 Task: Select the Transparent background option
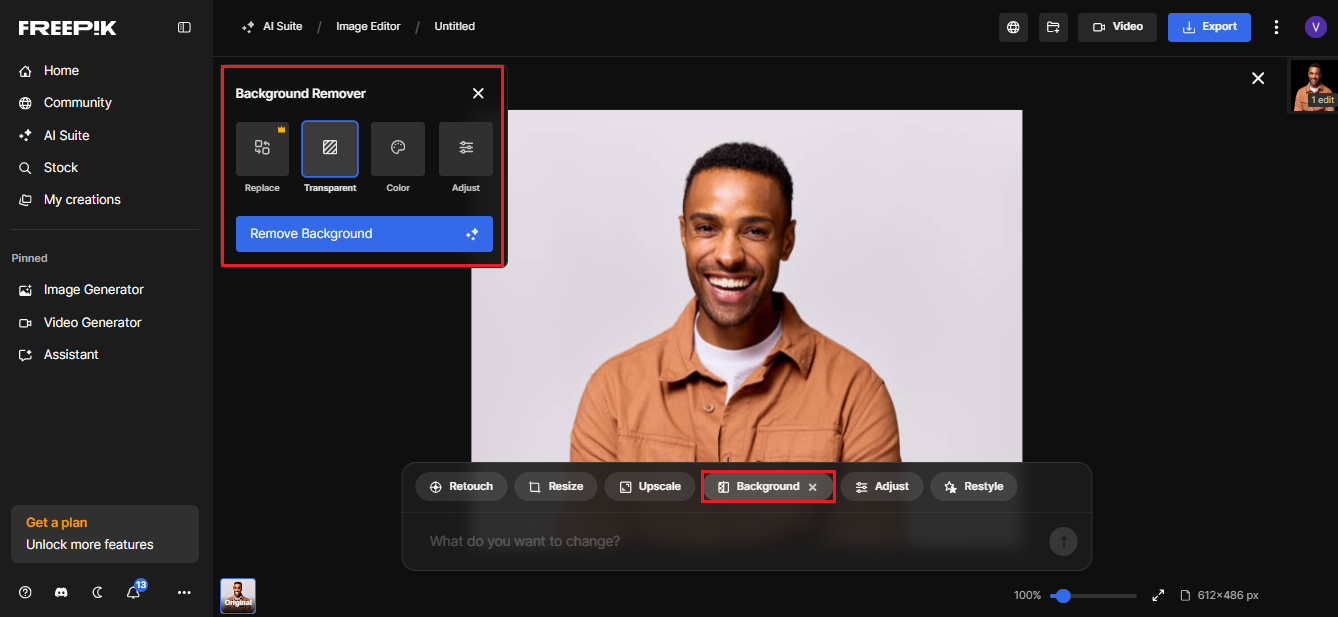coord(330,149)
